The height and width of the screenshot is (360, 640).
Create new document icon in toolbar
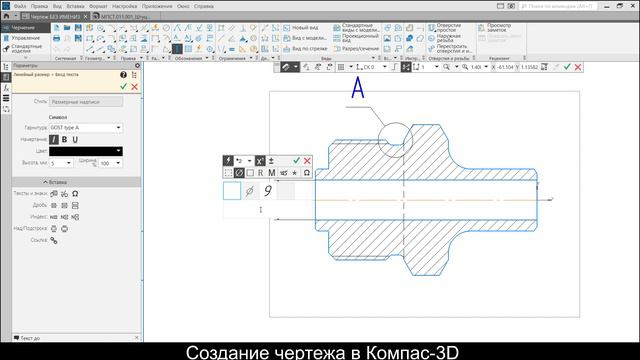tap(56, 28)
